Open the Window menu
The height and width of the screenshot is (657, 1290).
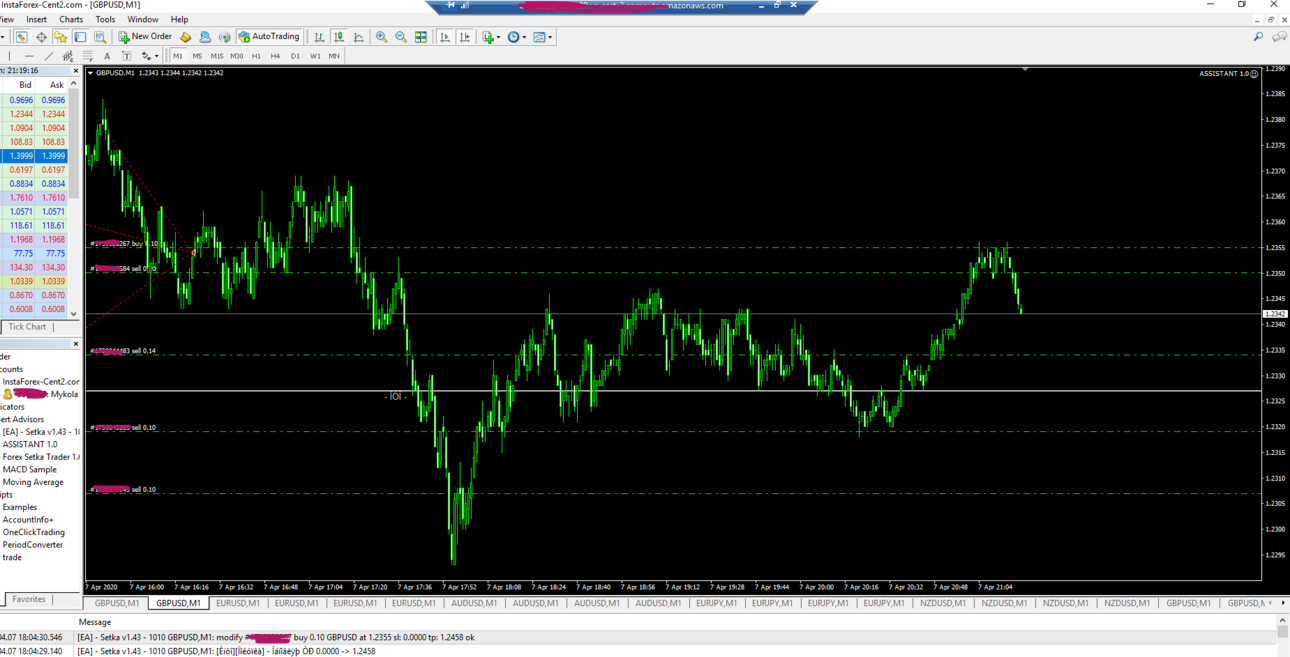(x=143, y=19)
